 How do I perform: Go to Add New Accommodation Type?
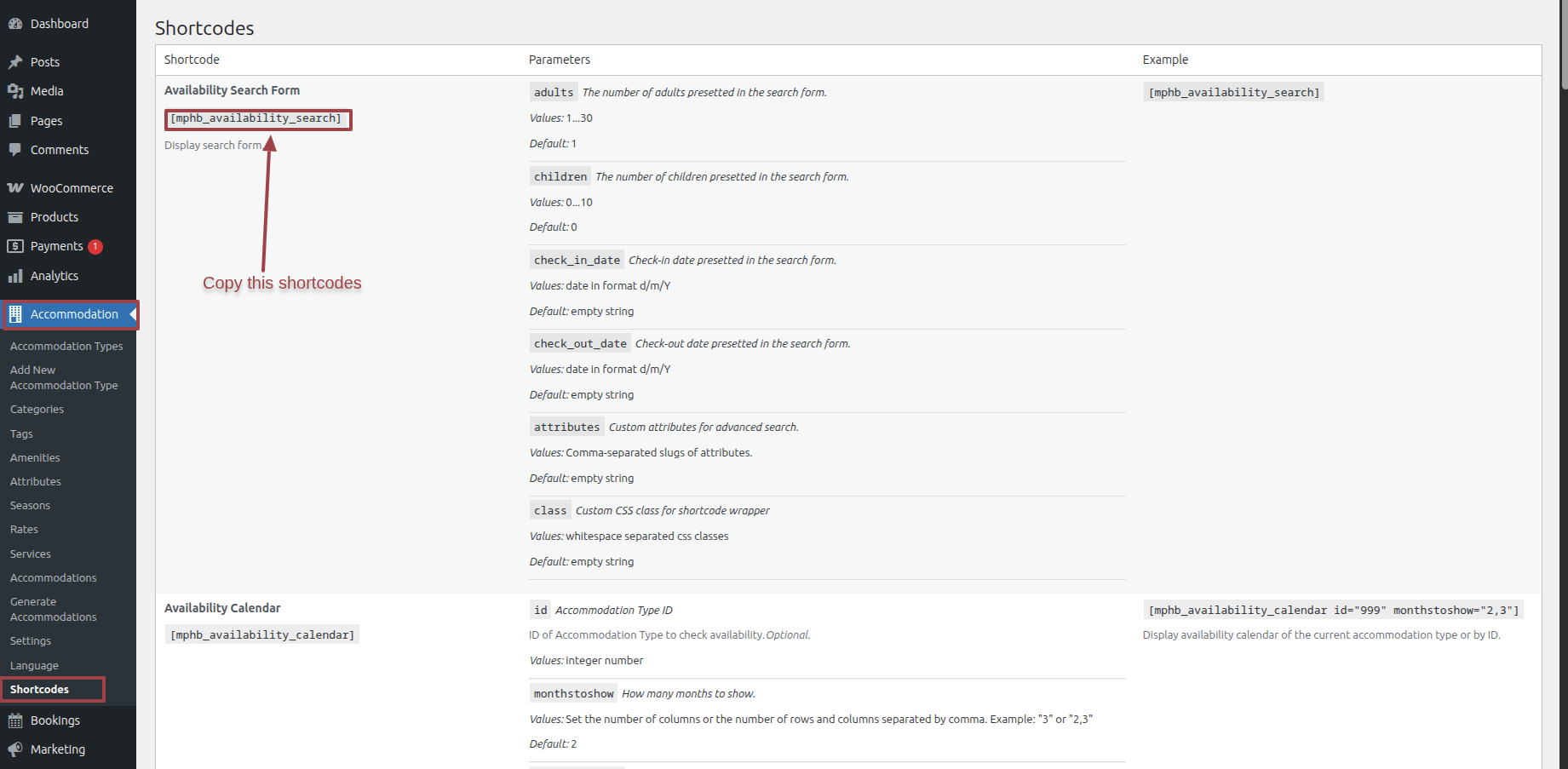tap(64, 378)
